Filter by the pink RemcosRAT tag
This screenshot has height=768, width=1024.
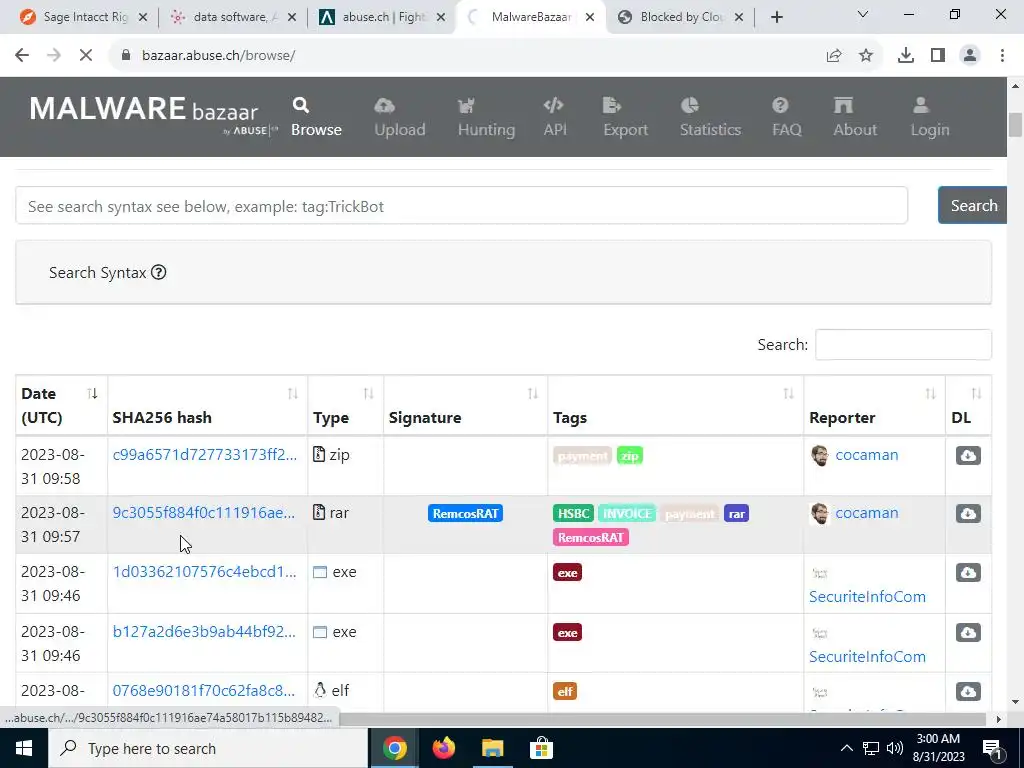click(x=591, y=537)
